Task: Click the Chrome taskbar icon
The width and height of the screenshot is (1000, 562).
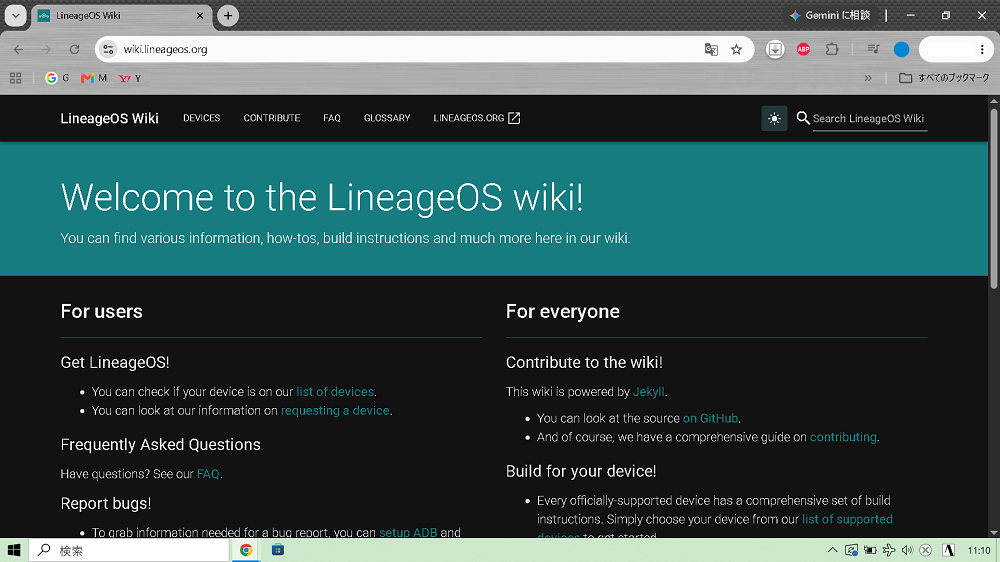Action: coord(246,550)
